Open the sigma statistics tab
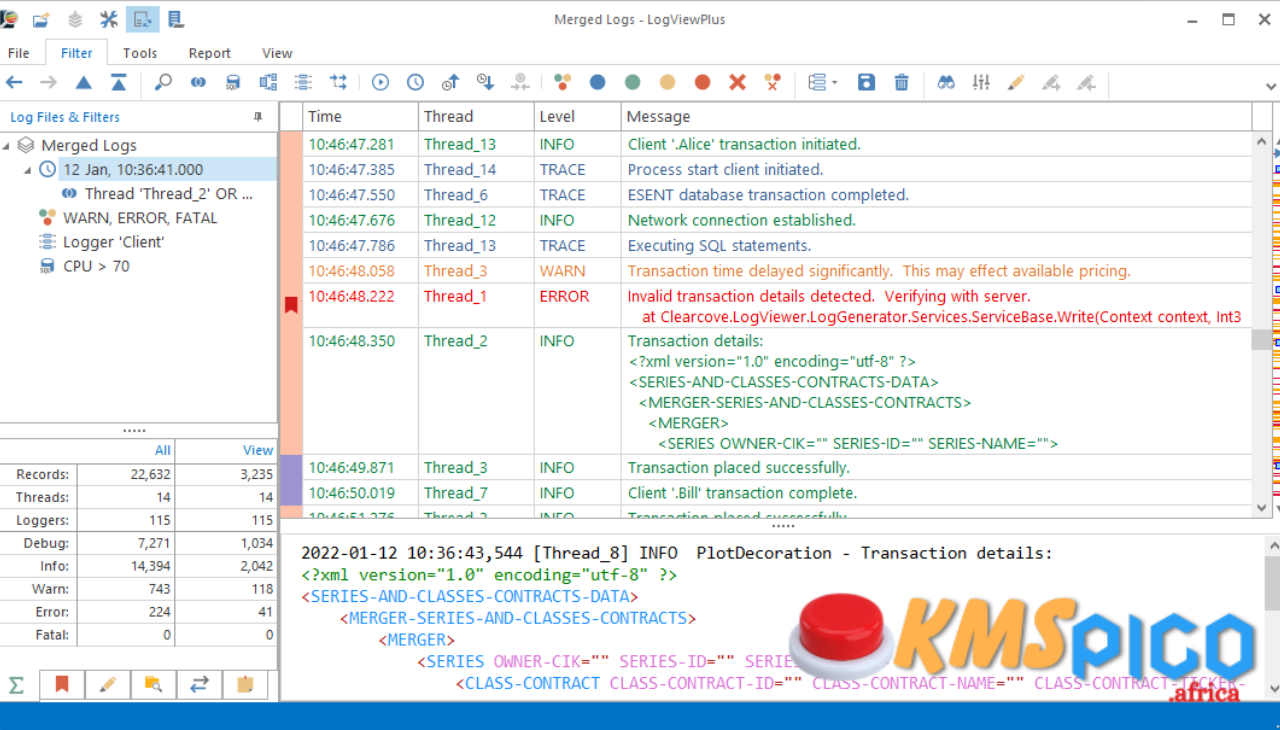This screenshot has width=1280, height=730. pyautogui.click(x=17, y=685)
